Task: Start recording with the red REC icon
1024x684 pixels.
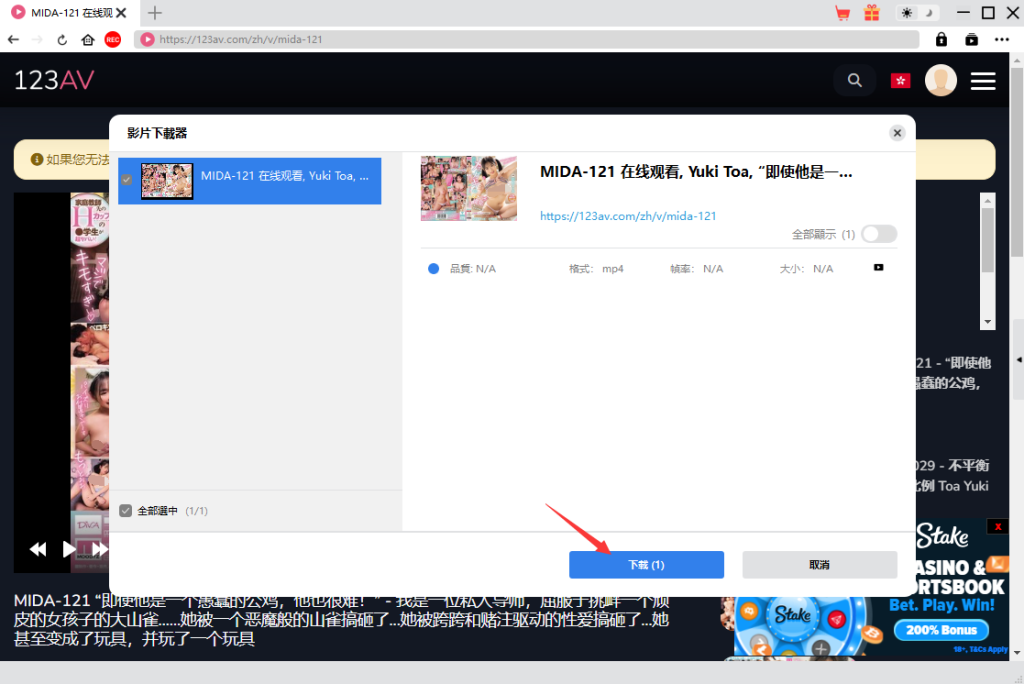Action: pos(113,39)
